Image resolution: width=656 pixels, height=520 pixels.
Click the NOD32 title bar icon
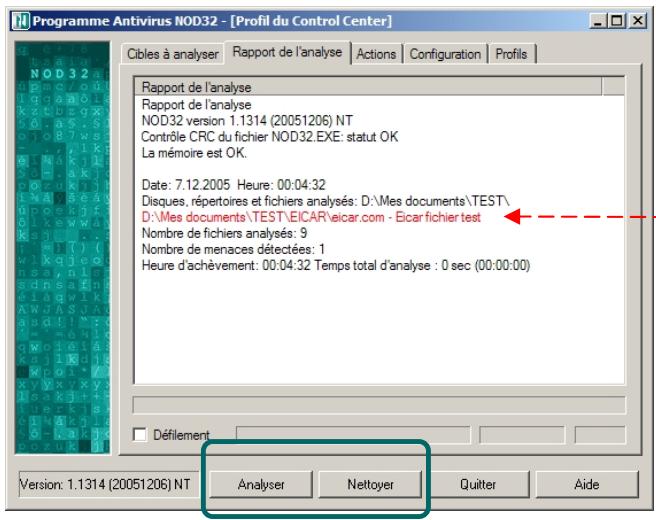click(x=20, y=21)
